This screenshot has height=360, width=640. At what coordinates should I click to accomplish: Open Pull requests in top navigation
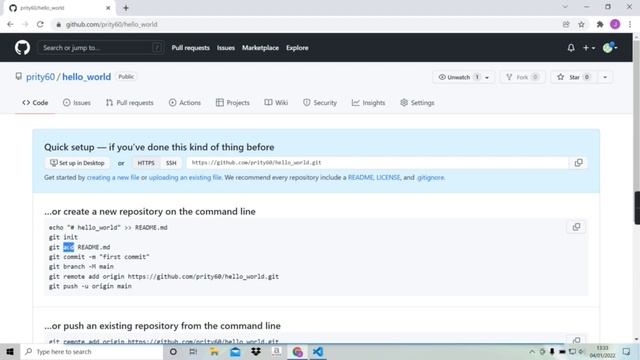pos(190,48)
